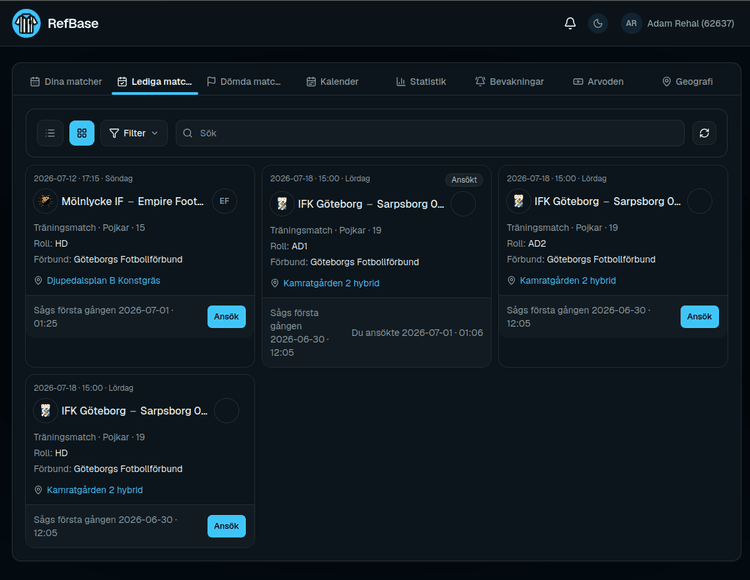Click IFK Göteborg logo on AD1 card

click(282, 204)
